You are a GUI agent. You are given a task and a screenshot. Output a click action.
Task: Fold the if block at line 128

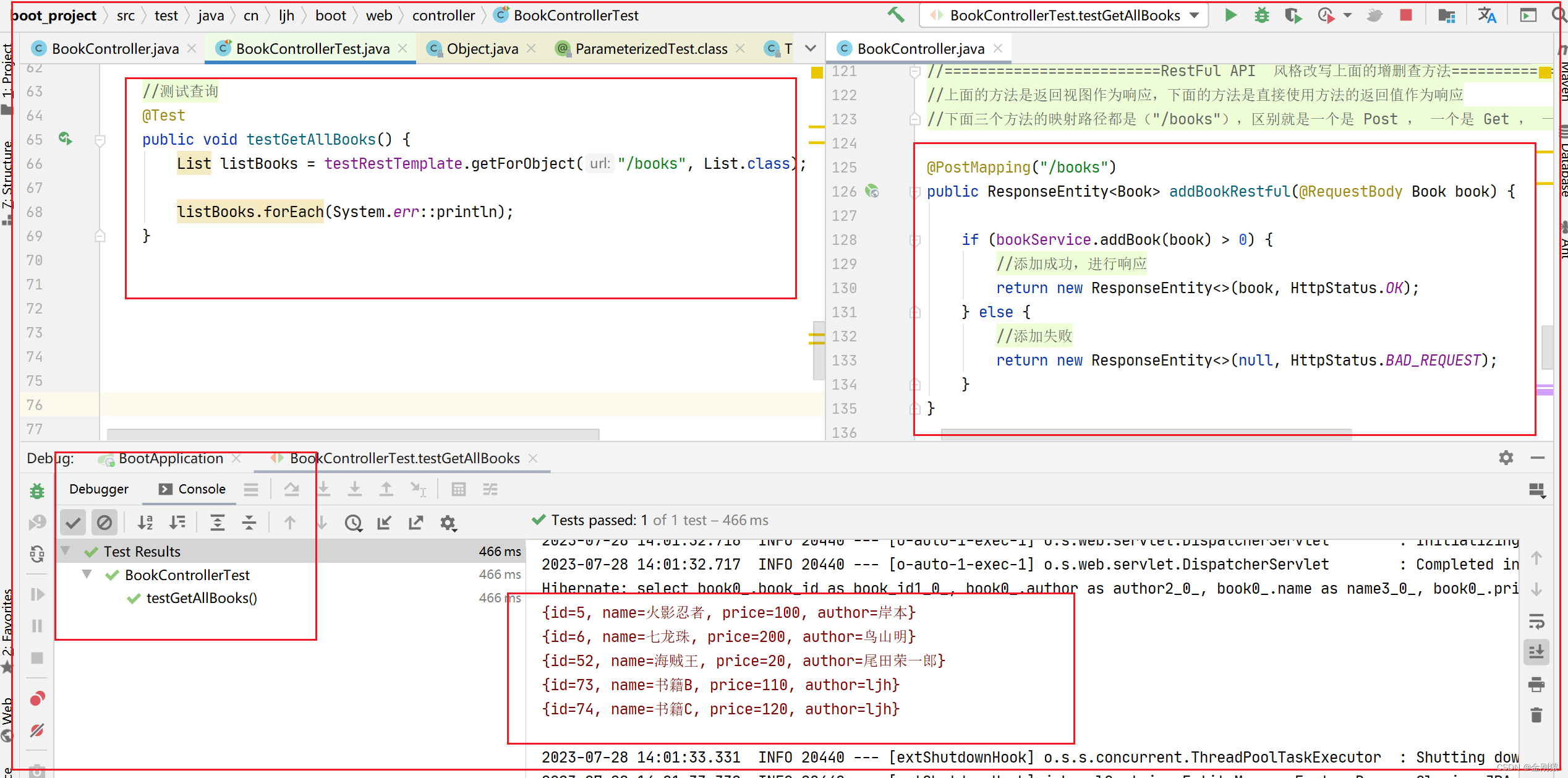(915, 240)
